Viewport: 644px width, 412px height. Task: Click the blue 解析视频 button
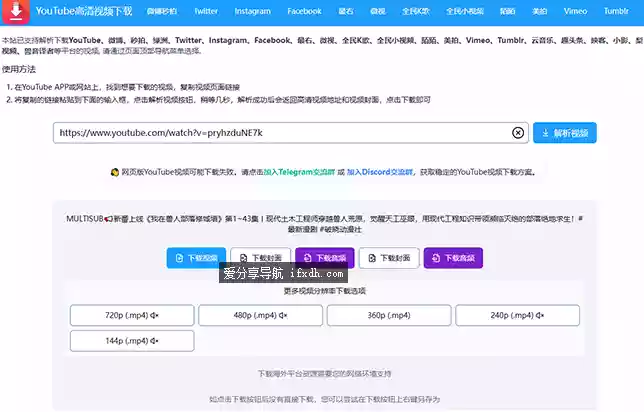[565, 133]
